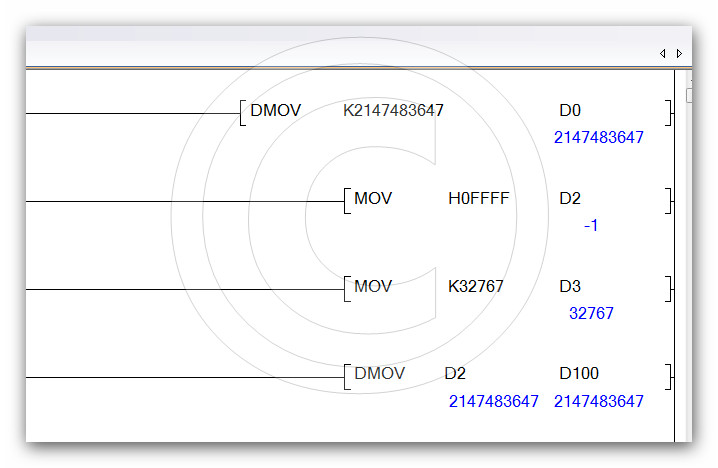Select the D100 destination register
718x468 pixels.
pyautogui.click(x=578, y=373)
